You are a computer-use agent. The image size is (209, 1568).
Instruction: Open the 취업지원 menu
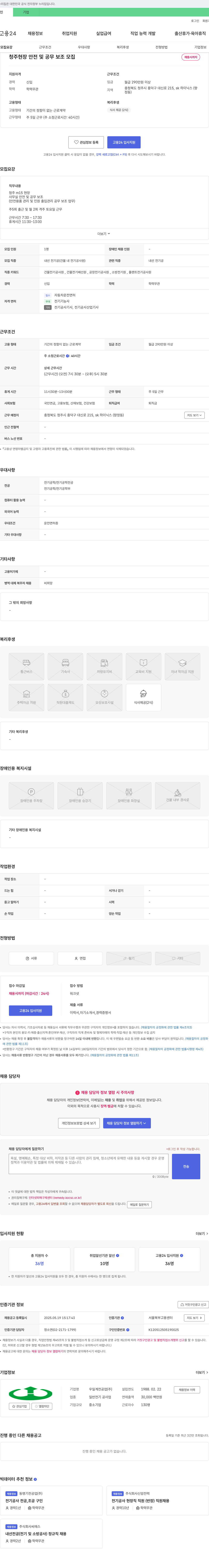tap(69, 33)
